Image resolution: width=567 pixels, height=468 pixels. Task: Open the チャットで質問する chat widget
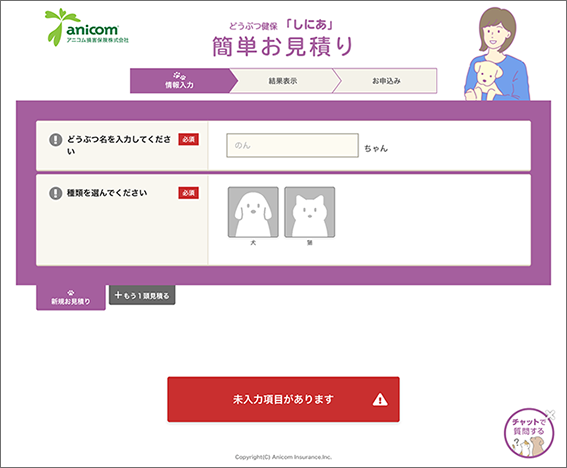(529, 433)
